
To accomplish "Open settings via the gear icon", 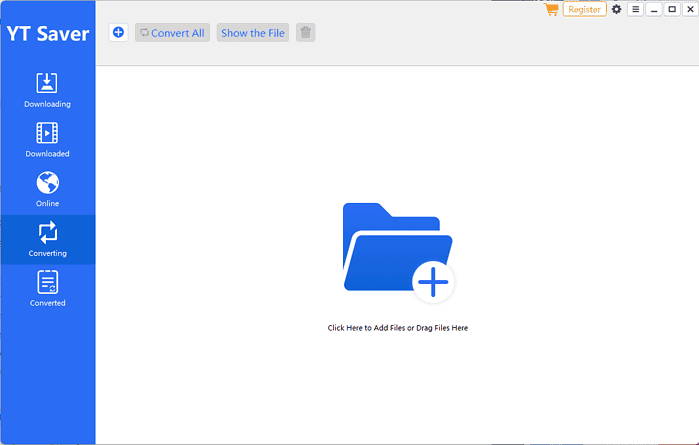I will [x=616, y=9].
